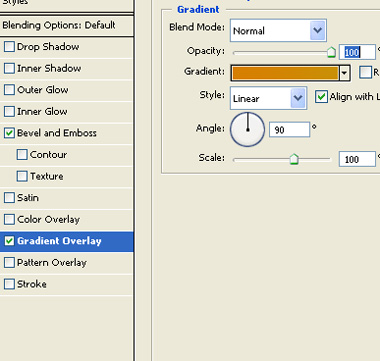
Task: Tick the Inner Glow checkbox
Action: pos(9,111)
